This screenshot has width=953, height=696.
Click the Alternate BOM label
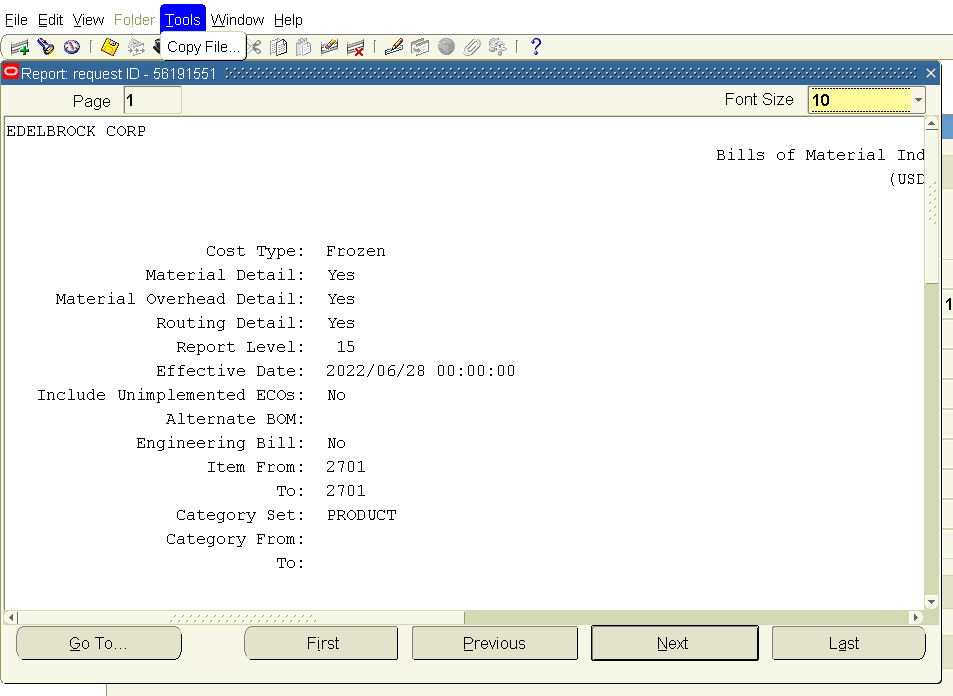coord(235,419)
